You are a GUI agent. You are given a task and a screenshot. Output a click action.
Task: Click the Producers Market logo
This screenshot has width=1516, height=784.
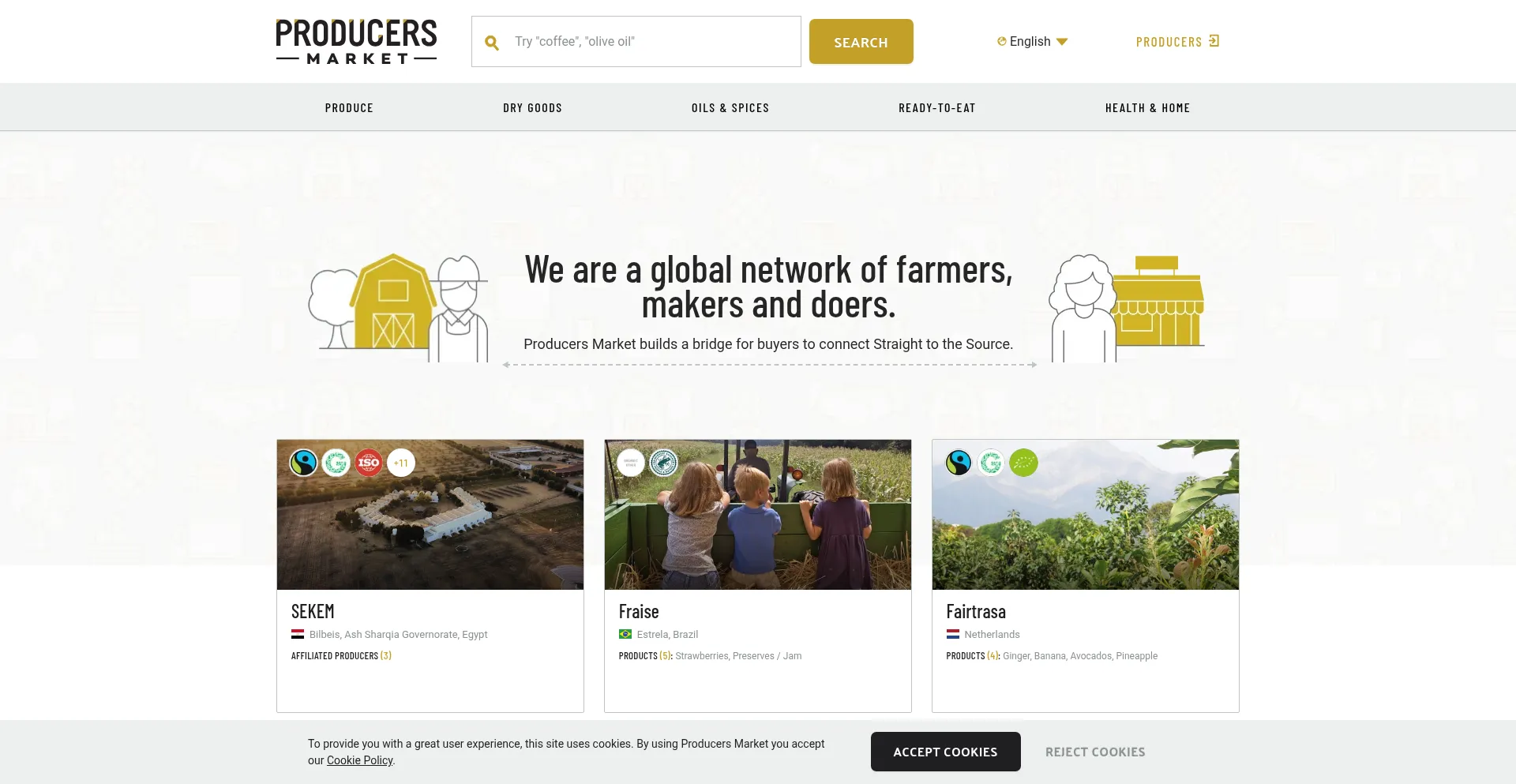point(356,41)
